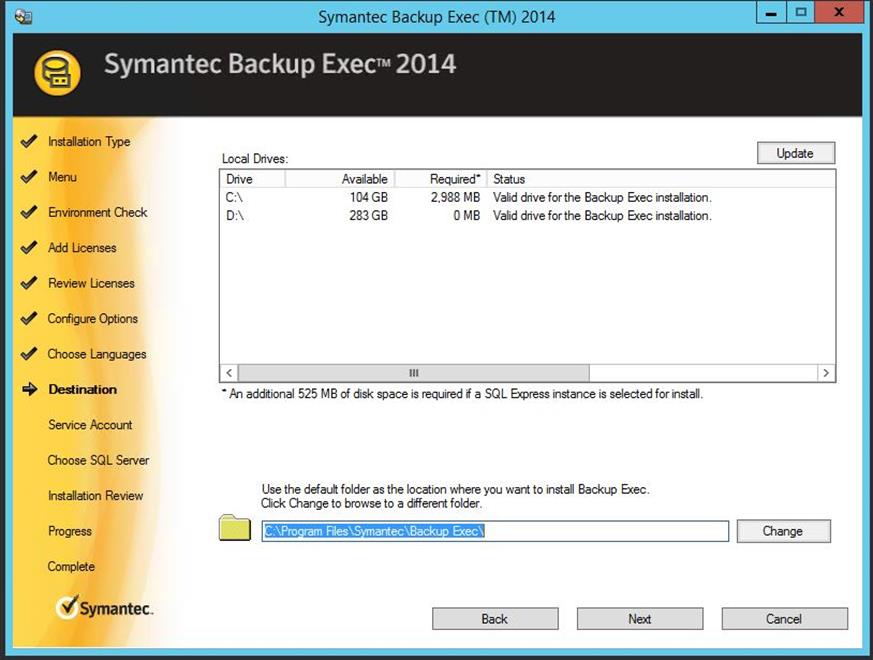Click the 0 MB required value
The image size is (873, 660).
coord(467,216)
